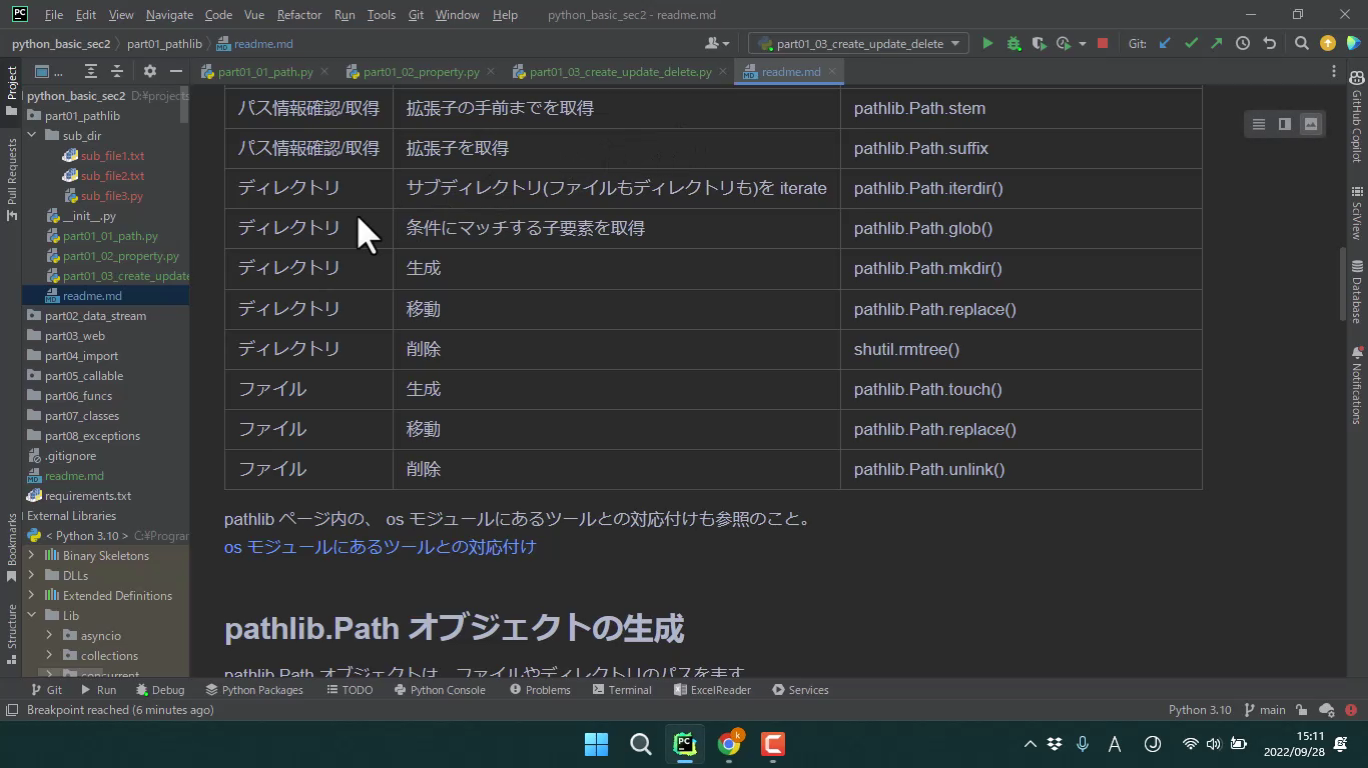Start debugging with the bug icon

pyautogui.click(x=1013, y=44)
